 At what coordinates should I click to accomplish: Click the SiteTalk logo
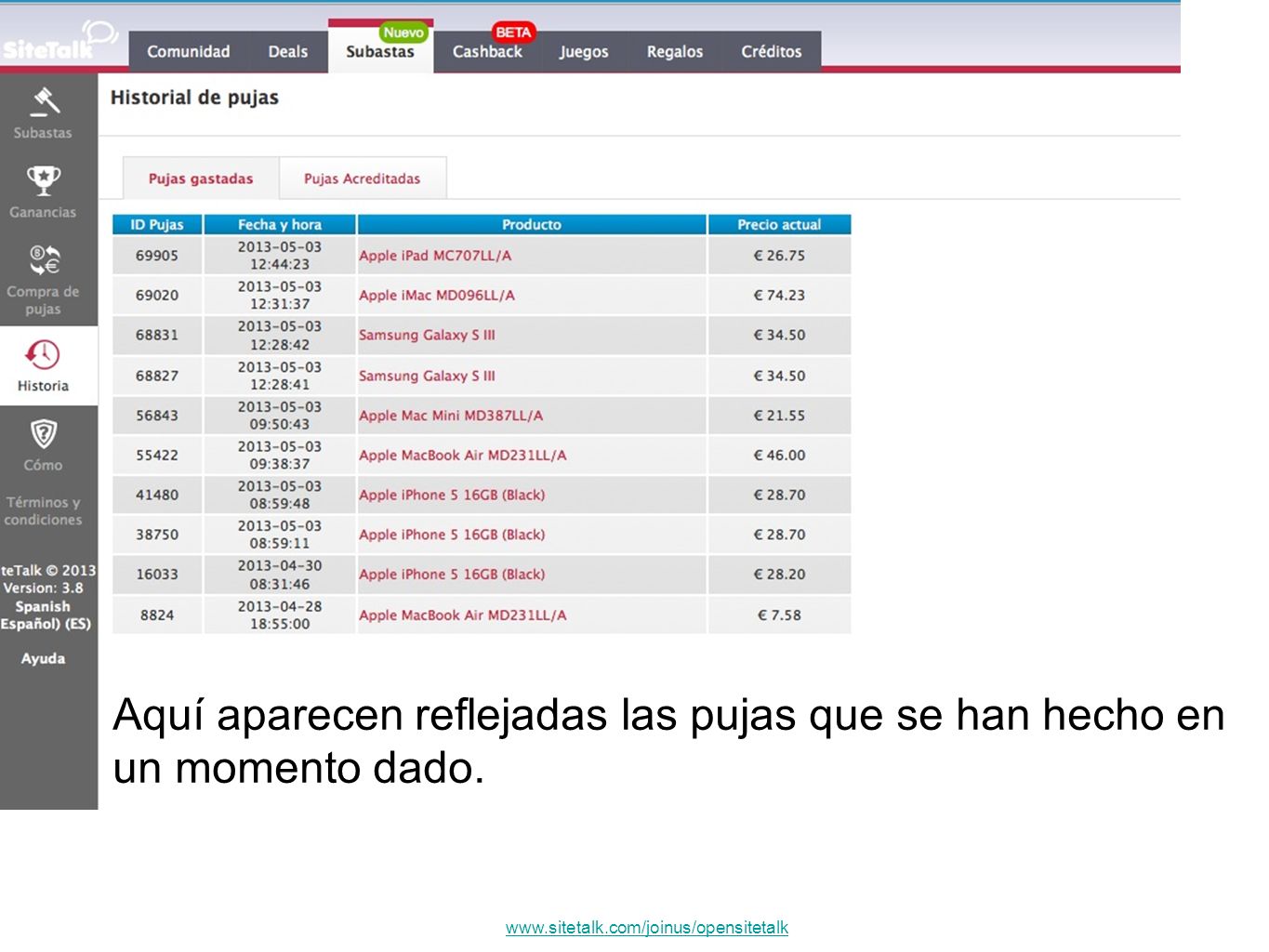[x=59, y=41]
